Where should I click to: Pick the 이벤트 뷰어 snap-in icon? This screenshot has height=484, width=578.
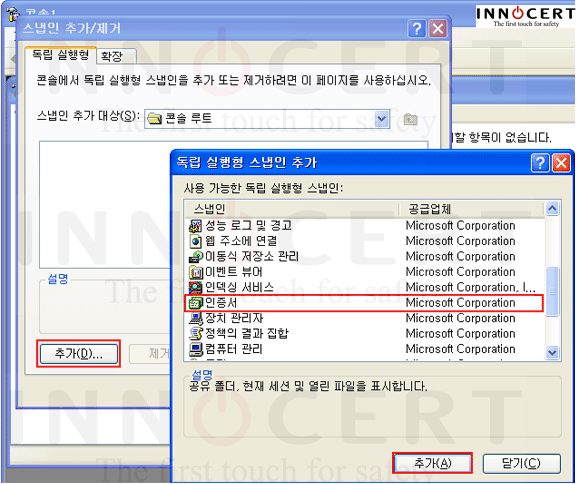coord(195,272)
